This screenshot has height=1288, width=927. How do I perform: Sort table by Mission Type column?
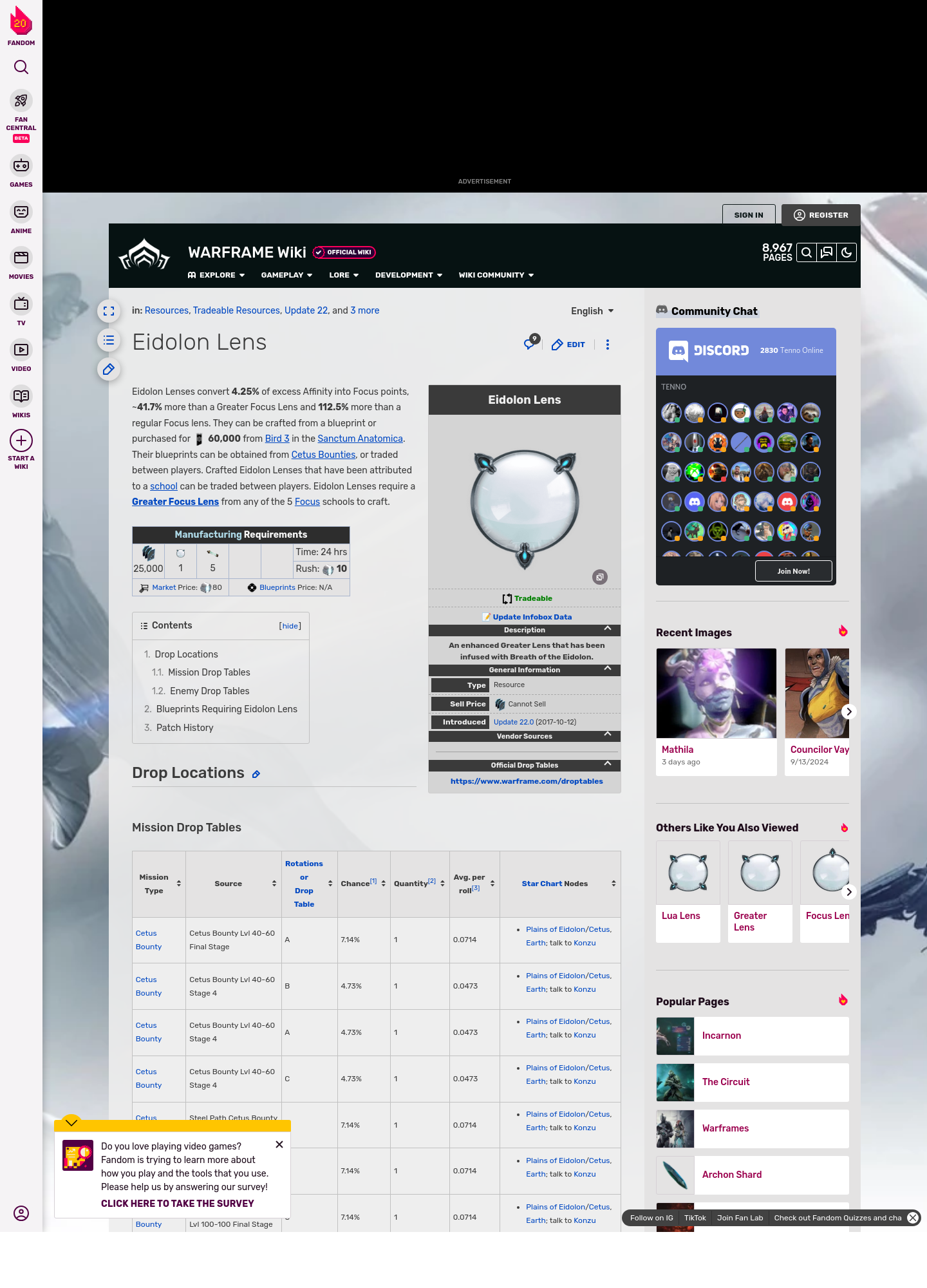tap(179, 884)
